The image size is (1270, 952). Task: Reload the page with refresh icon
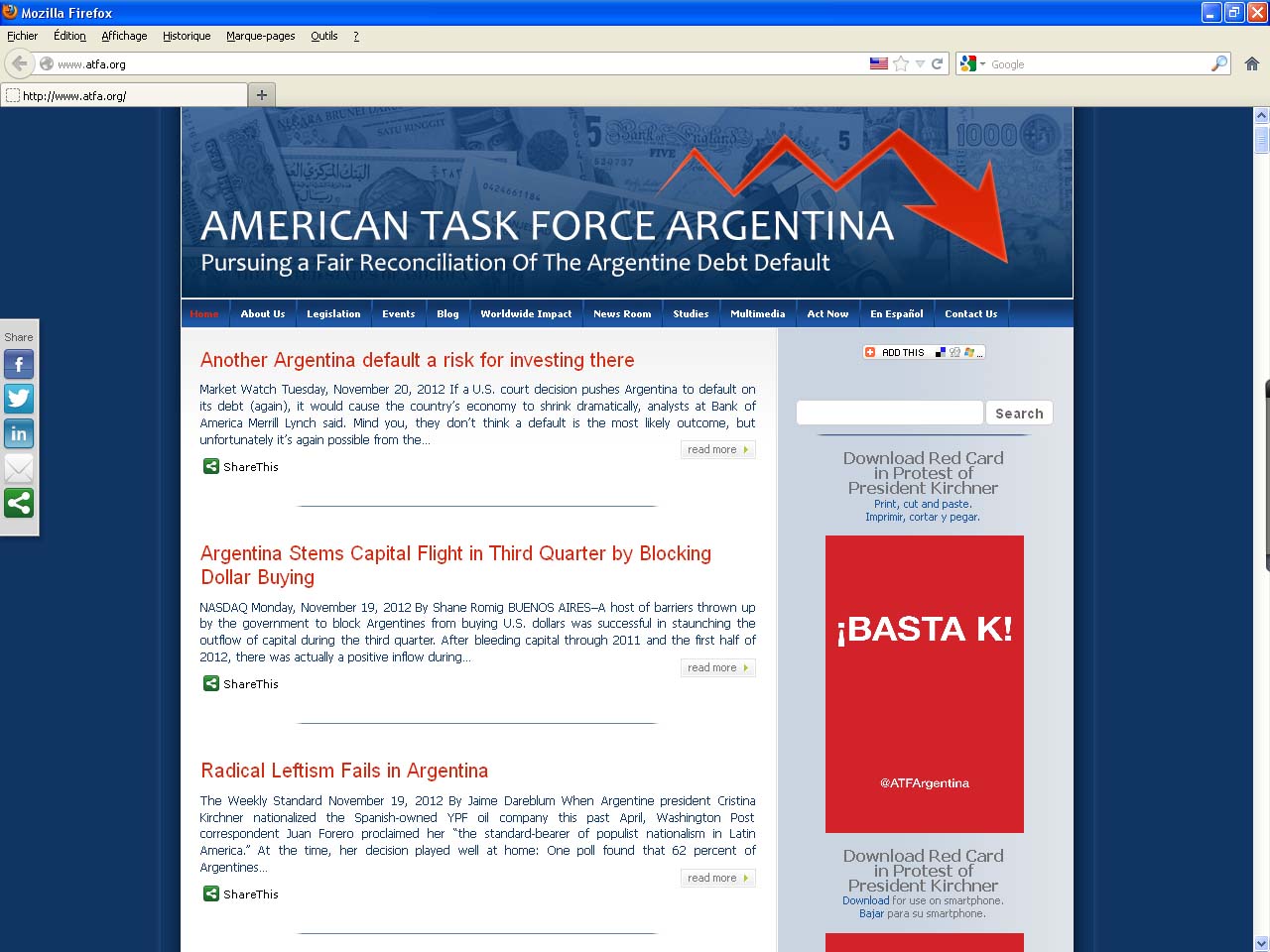937,63
